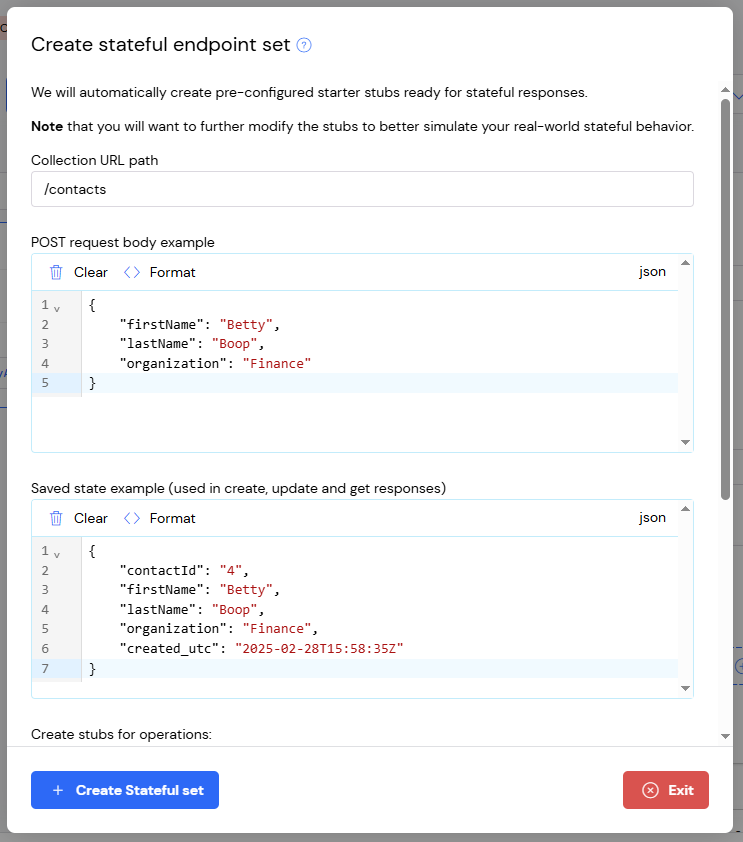Click the Create stubs for operations label
The height and width of the screenshot is (842, 743).
pos(121,734)
